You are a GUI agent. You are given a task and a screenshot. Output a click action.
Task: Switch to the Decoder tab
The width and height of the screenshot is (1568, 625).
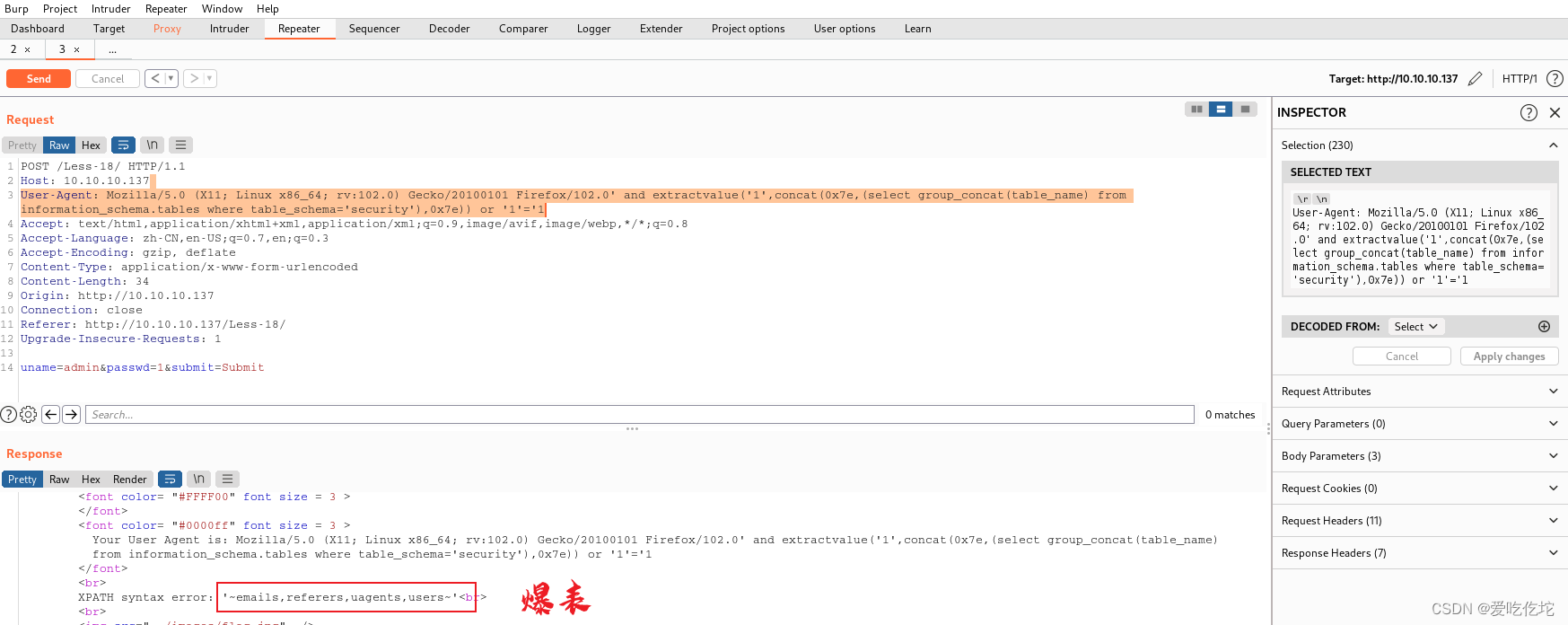click(450, 29)
